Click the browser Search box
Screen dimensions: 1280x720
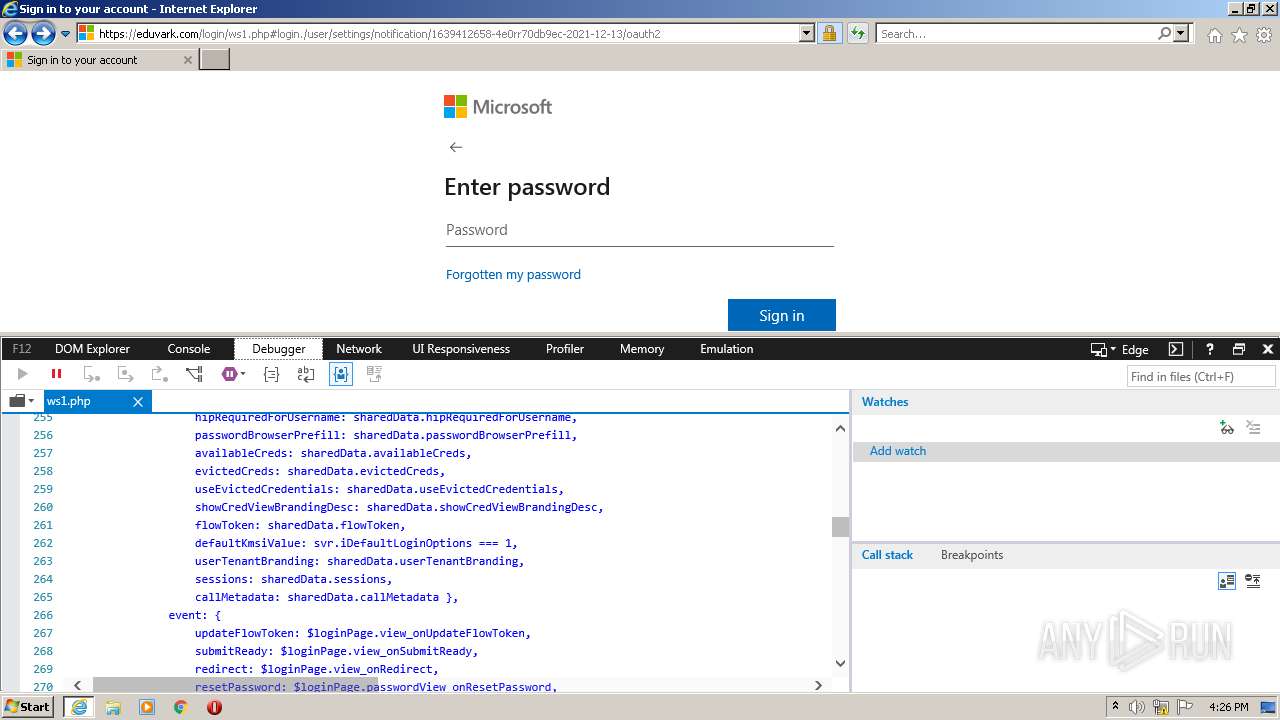[1015, 33]
